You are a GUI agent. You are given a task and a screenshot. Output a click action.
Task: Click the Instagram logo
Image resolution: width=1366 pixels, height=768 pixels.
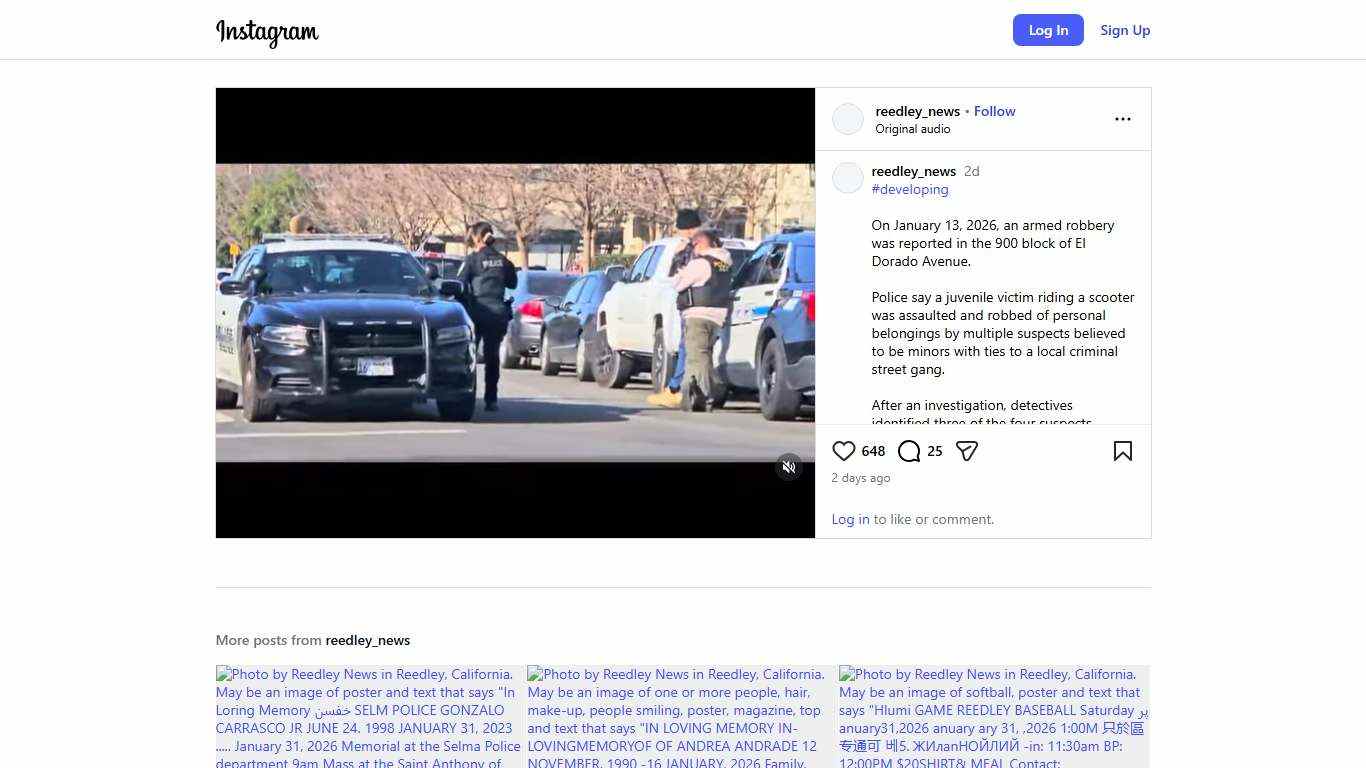tap(267, 31)
